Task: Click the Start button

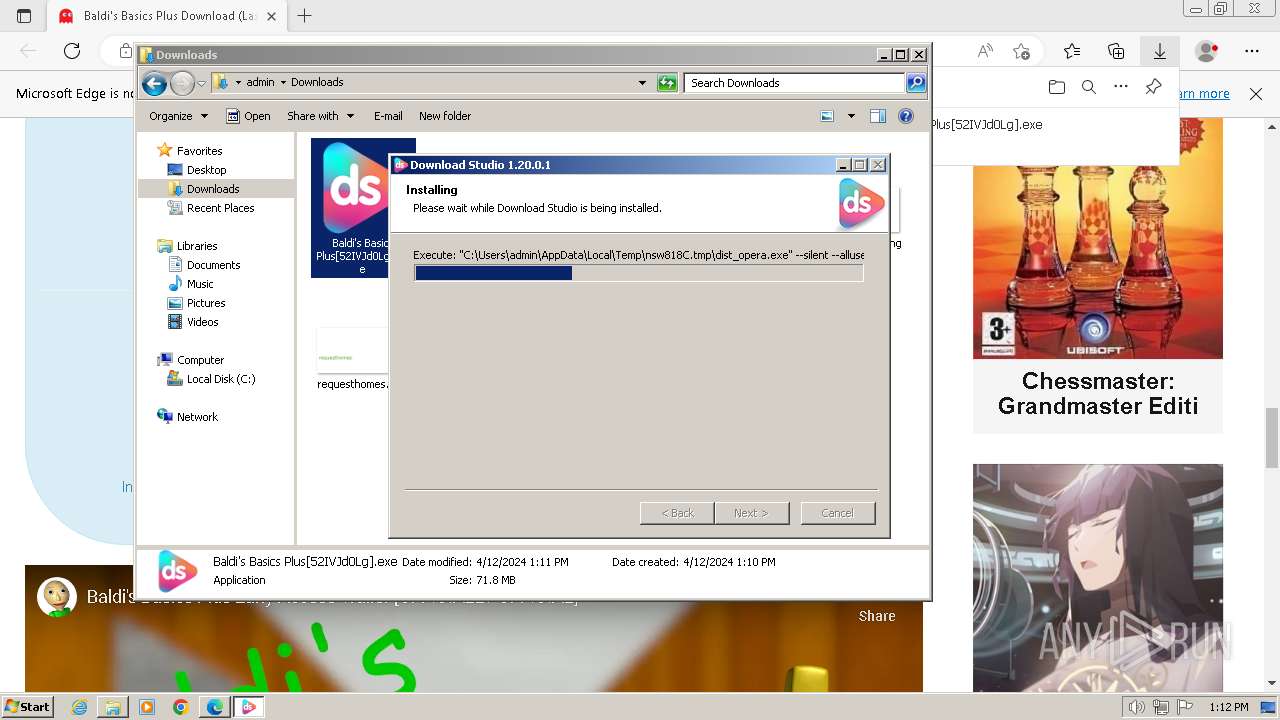Action: click(x=28, y=707)
